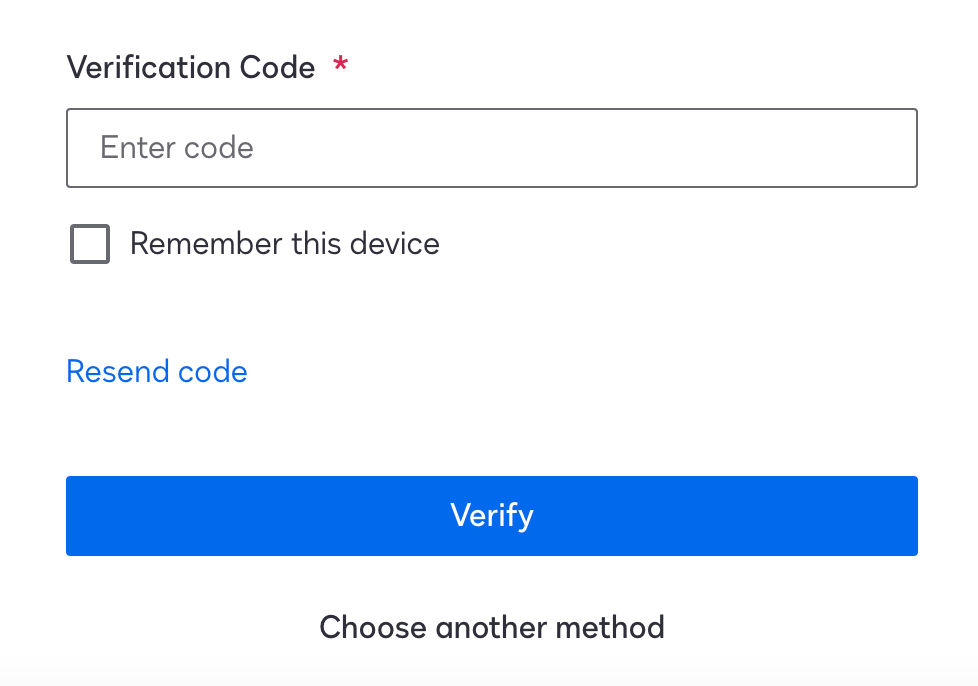Submit the verification with Verify

(x=491, y=515)
